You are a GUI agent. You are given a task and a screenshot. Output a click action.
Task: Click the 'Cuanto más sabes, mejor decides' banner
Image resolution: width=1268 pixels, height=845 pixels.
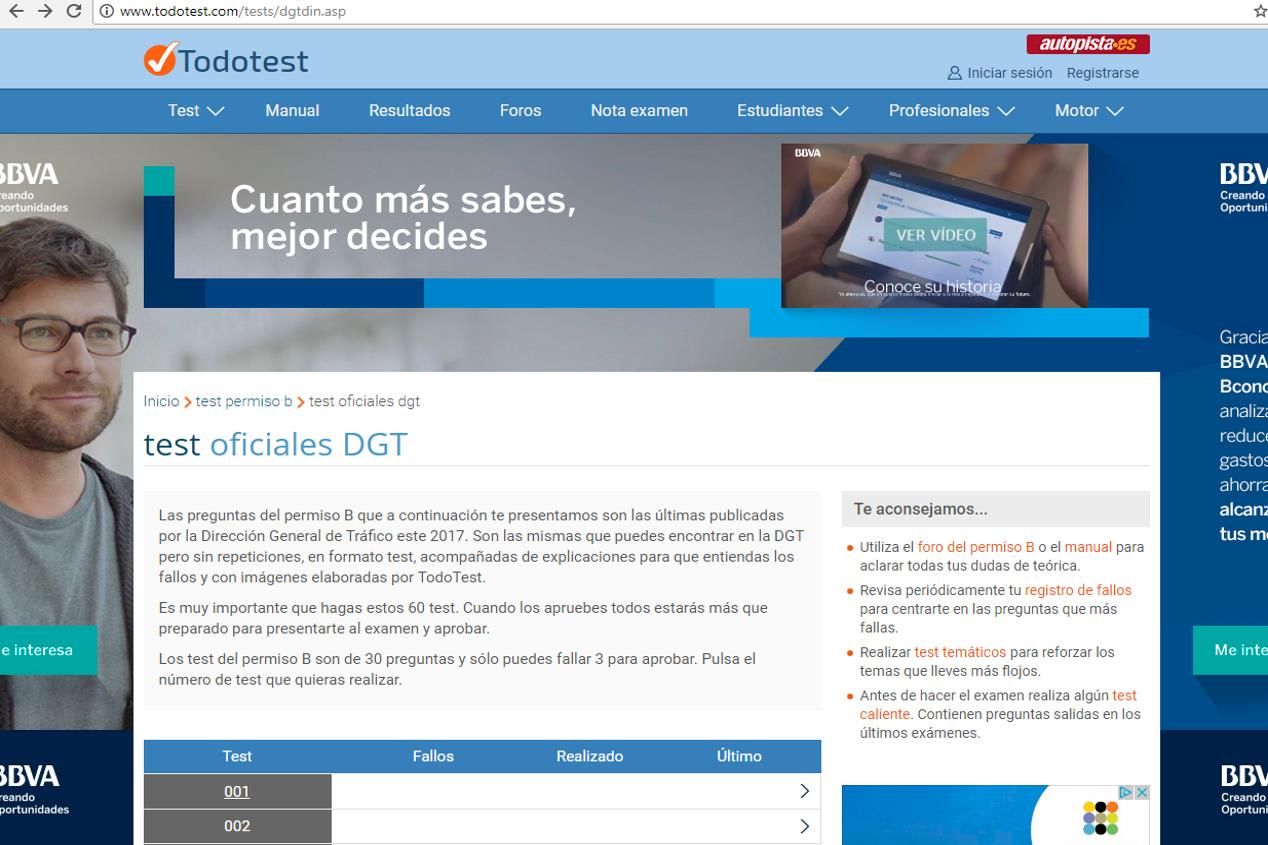403,217
